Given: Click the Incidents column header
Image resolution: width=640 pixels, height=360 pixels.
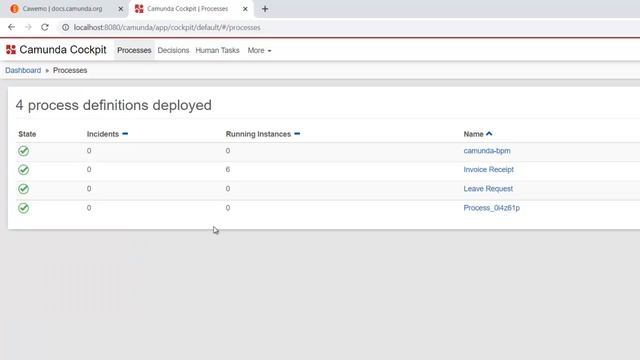Looking at the screenshot, I should [103, 134].
